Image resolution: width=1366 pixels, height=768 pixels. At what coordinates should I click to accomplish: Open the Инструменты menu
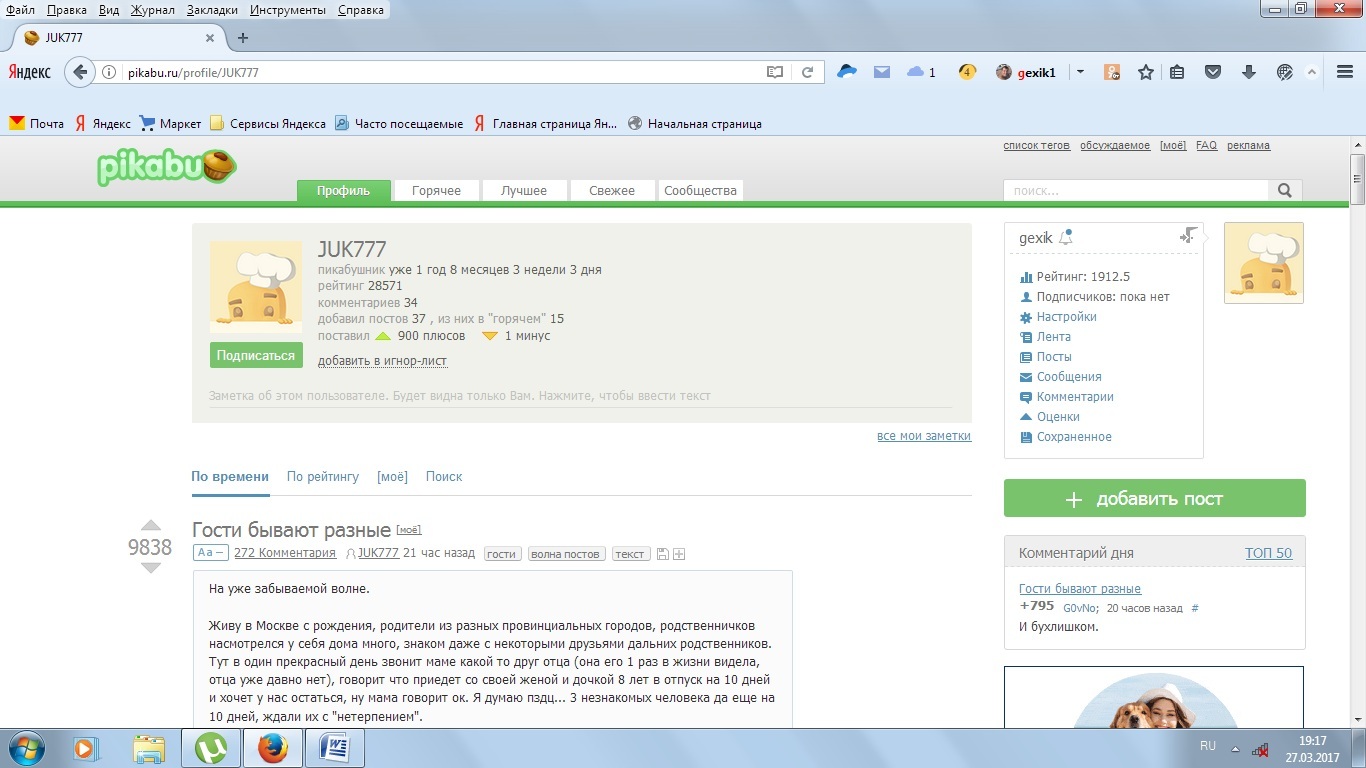(288, 9)
